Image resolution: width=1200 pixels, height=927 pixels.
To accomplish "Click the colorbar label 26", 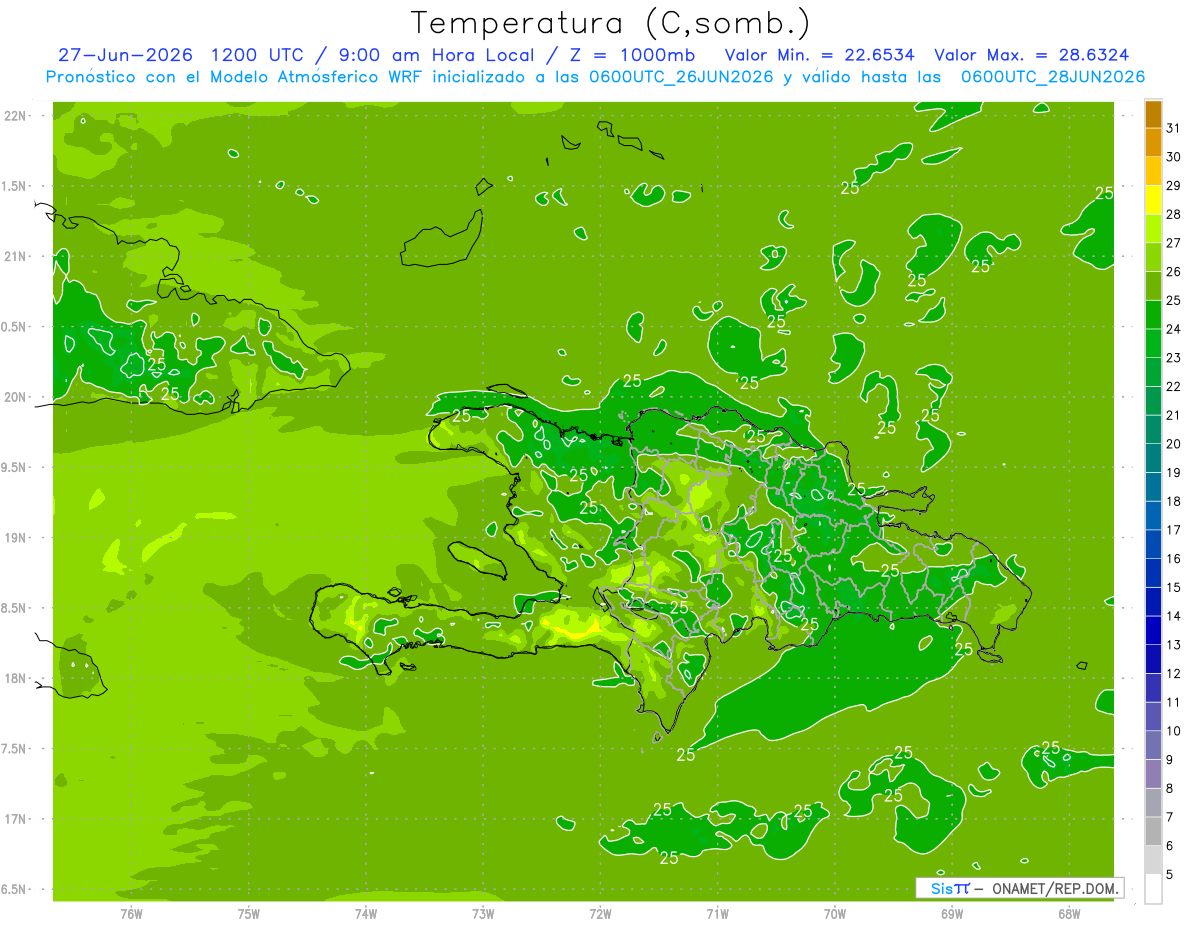I will click(x=1173, y=271).
